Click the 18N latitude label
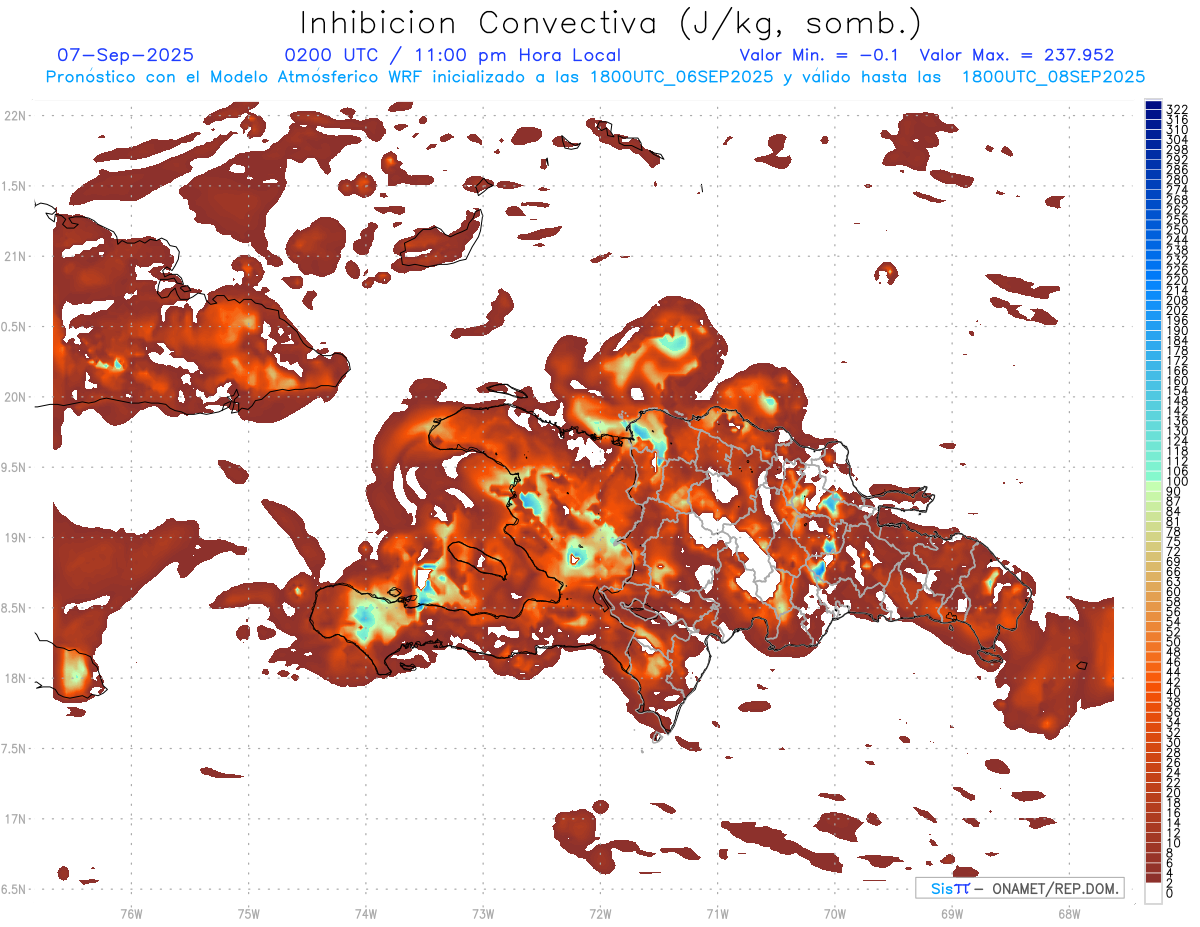This screenshot has width=1200, height=927. pyautogui.click(x=14, y=678)
